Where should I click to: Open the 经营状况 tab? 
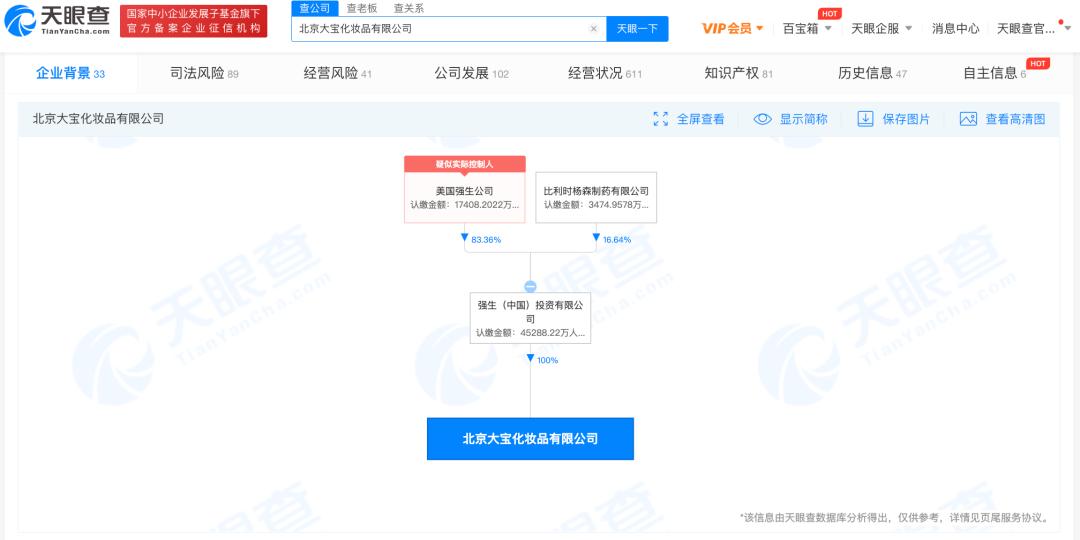605,73
